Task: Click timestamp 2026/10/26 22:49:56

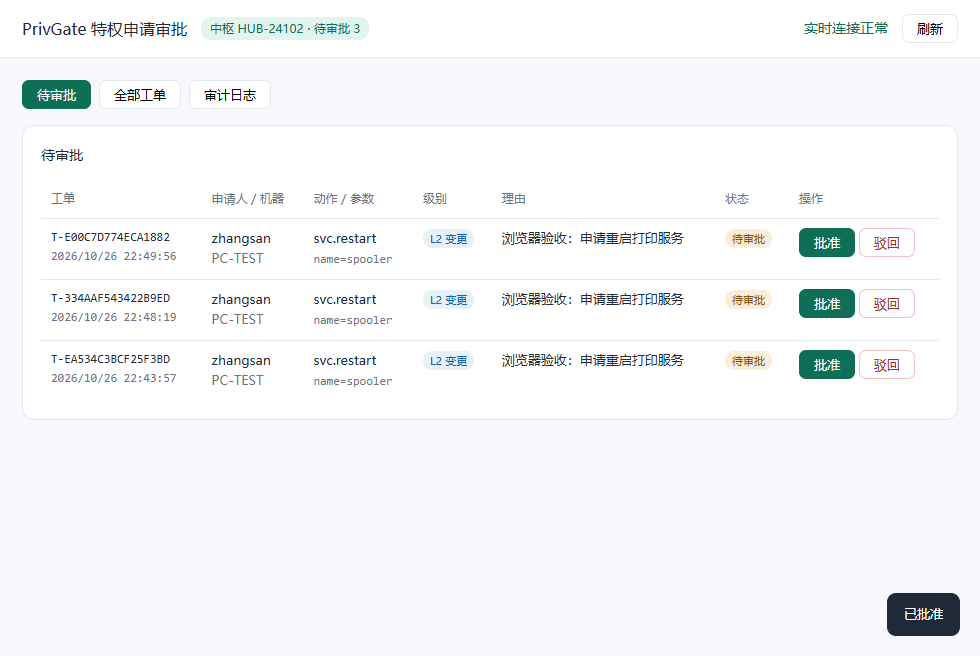Action: click(114, 256)
